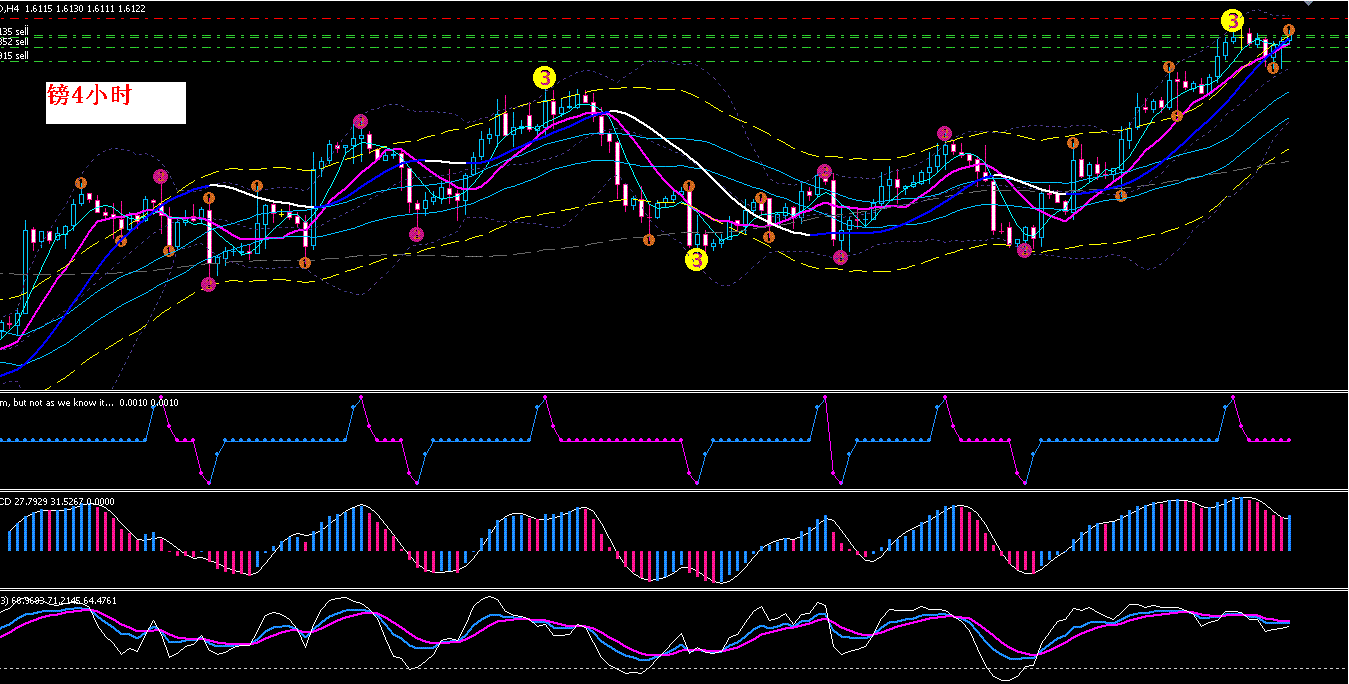The image size is (1349, 684).
Task: Click the yellow 3 marker beneath the trough candles
Action: tap(696, 259)
